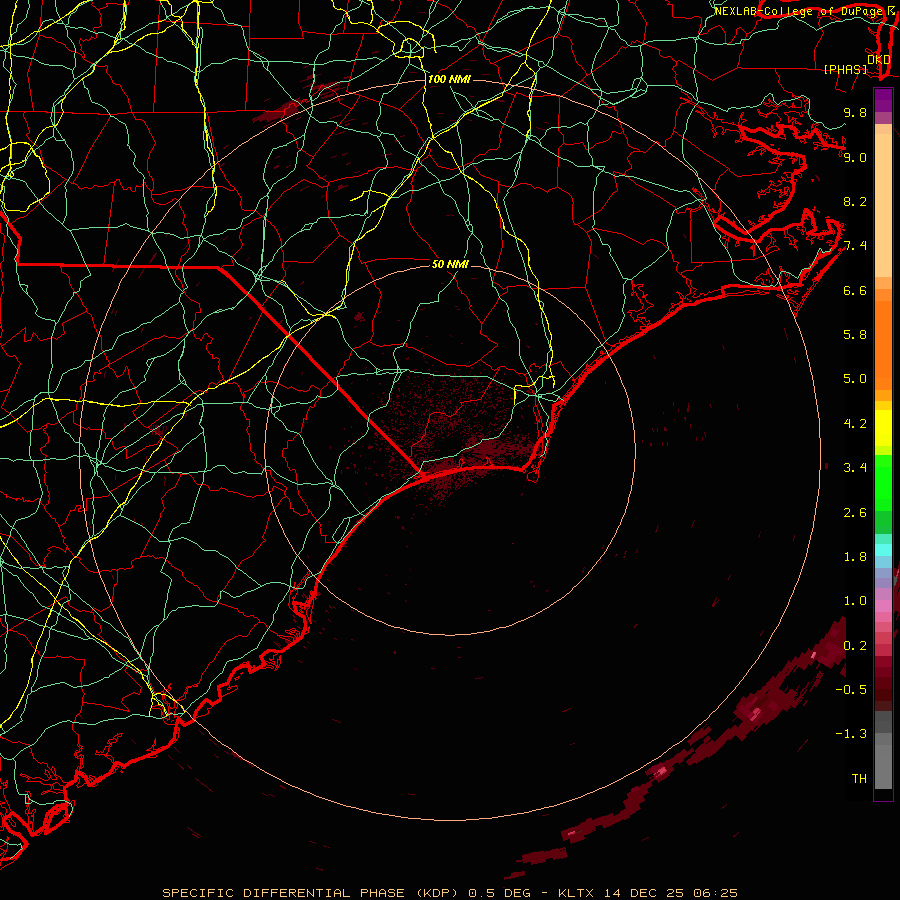Click the 4.2 legend value

855,424
